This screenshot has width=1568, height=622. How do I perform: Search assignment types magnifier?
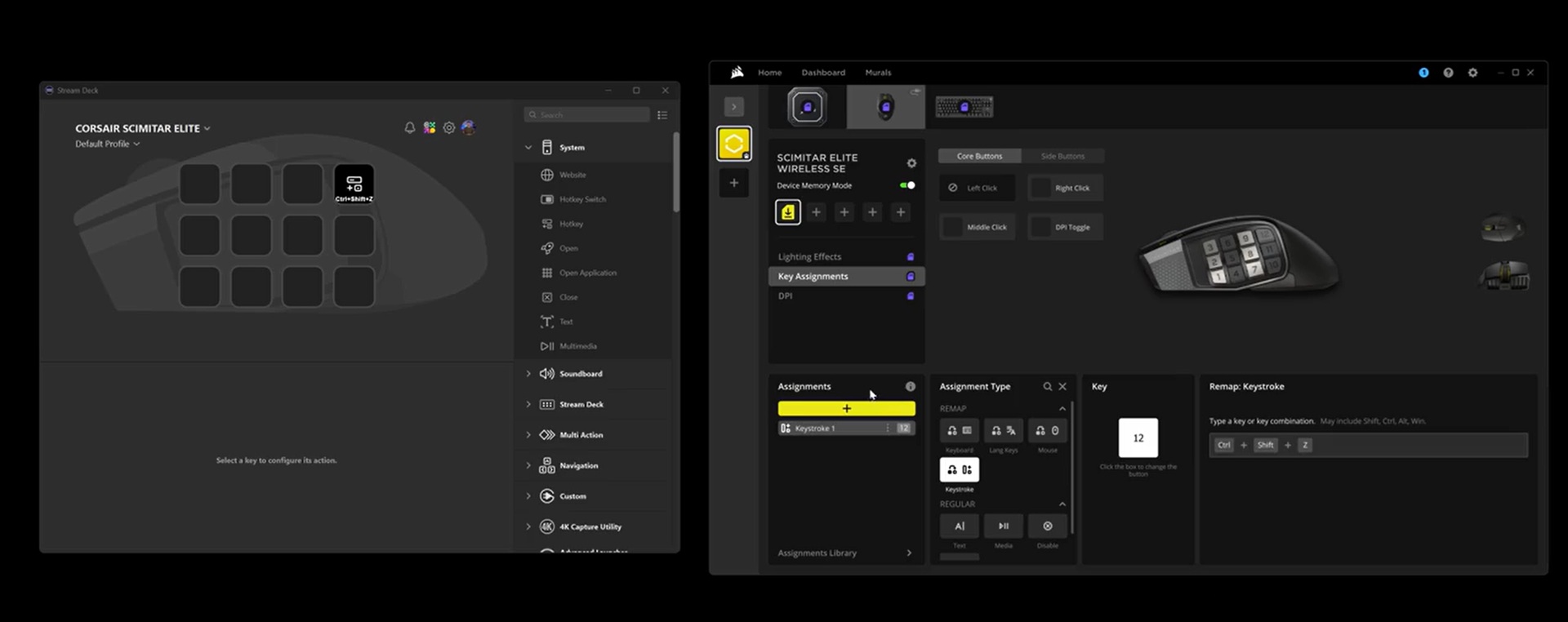pyautogui.click(x=1047, y=387)
